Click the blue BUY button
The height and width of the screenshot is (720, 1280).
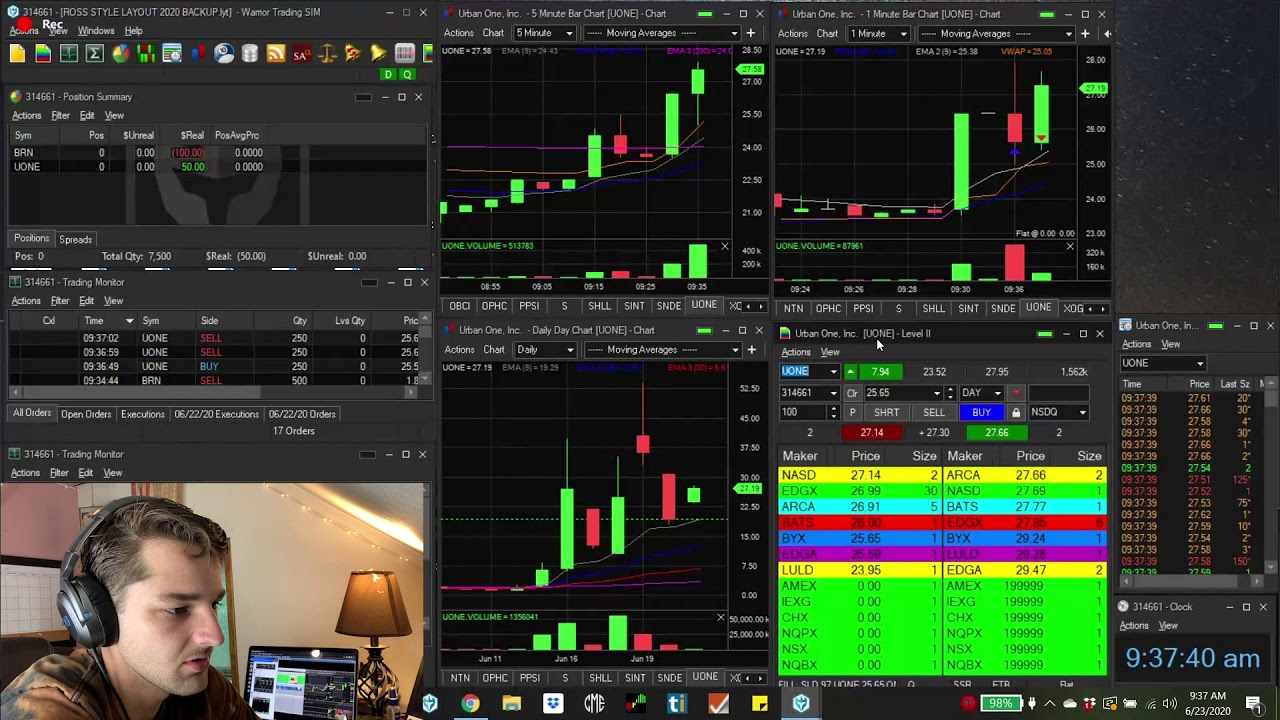(x=981, y=412)
